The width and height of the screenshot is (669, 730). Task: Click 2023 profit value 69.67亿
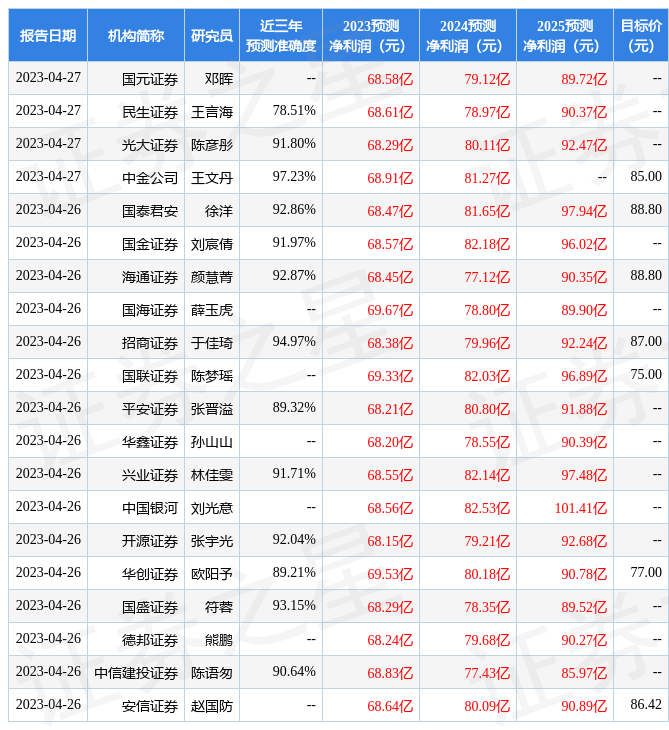click(390, 310)
